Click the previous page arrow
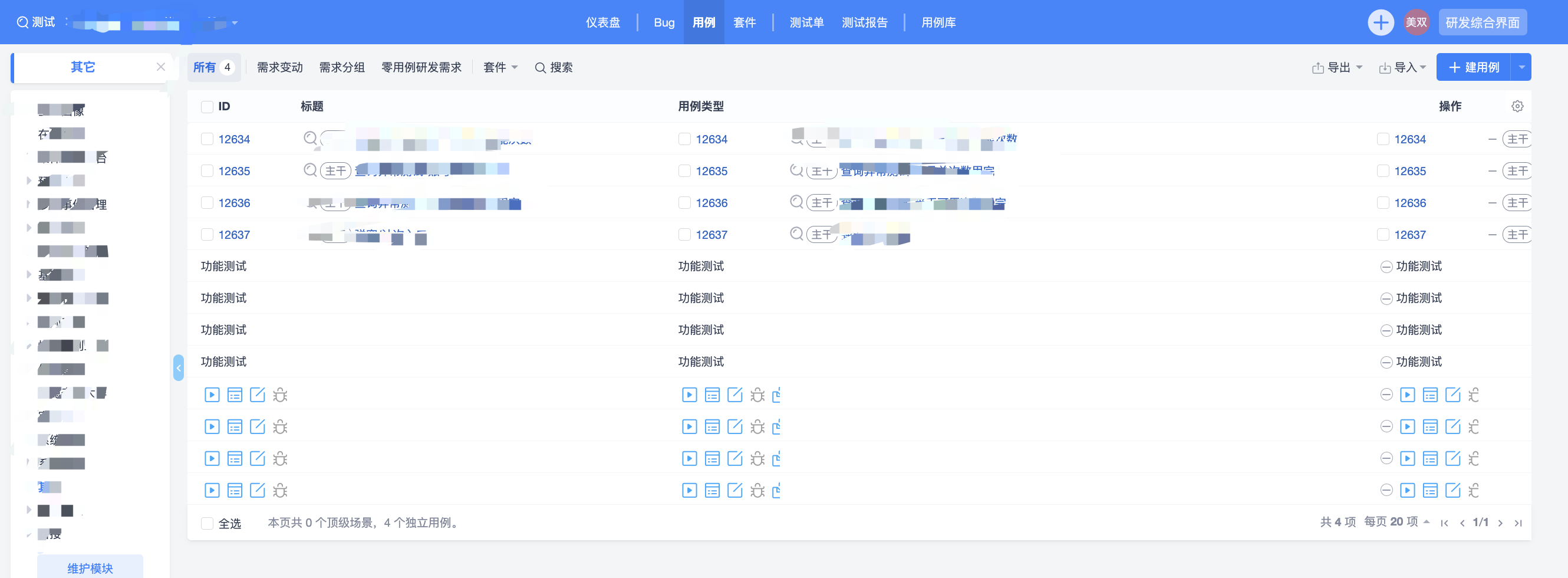This screenshot has width=1568, height=578. [1462, 523]
